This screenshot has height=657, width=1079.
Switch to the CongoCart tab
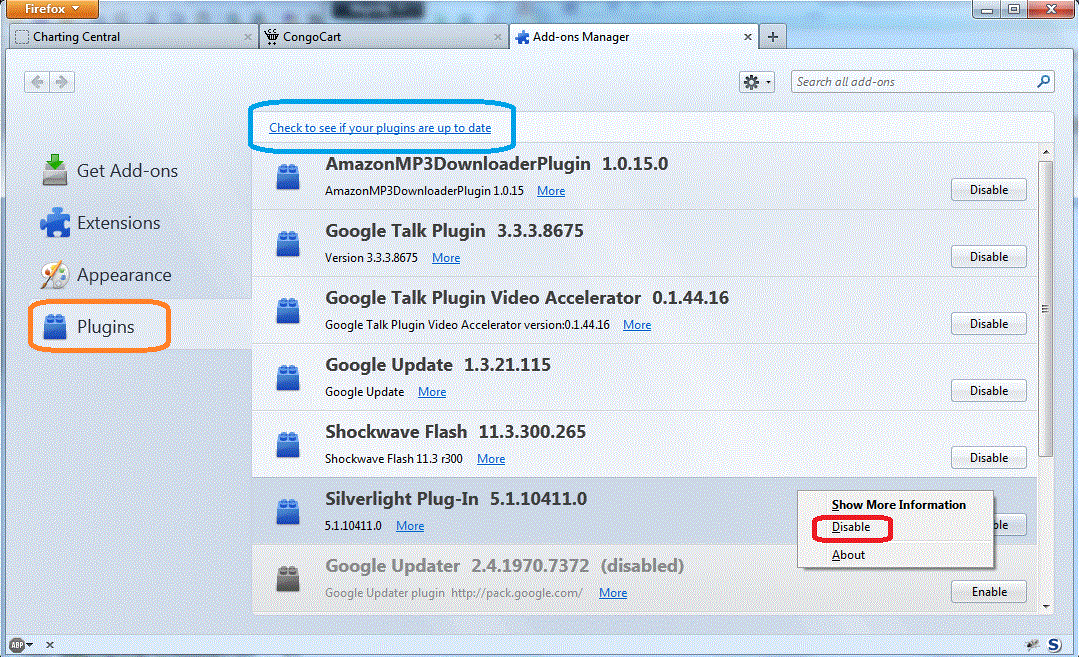pyautogui.click(x=383, y=36)
